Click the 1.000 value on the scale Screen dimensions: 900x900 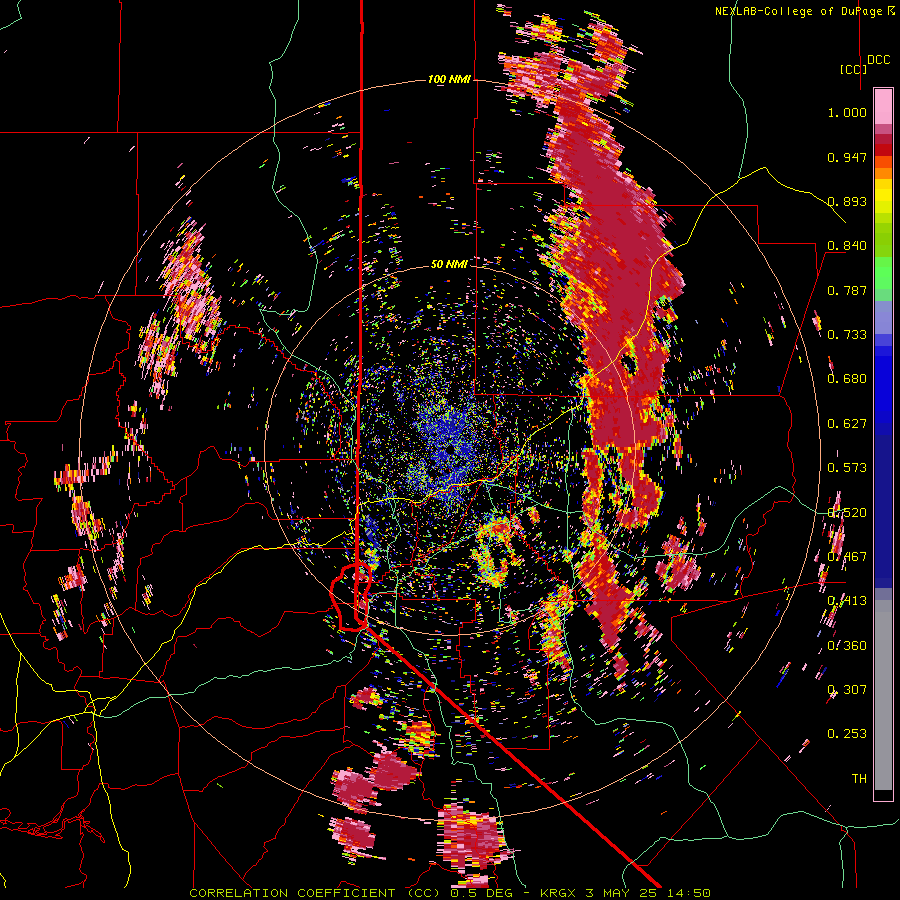point(847,112)
